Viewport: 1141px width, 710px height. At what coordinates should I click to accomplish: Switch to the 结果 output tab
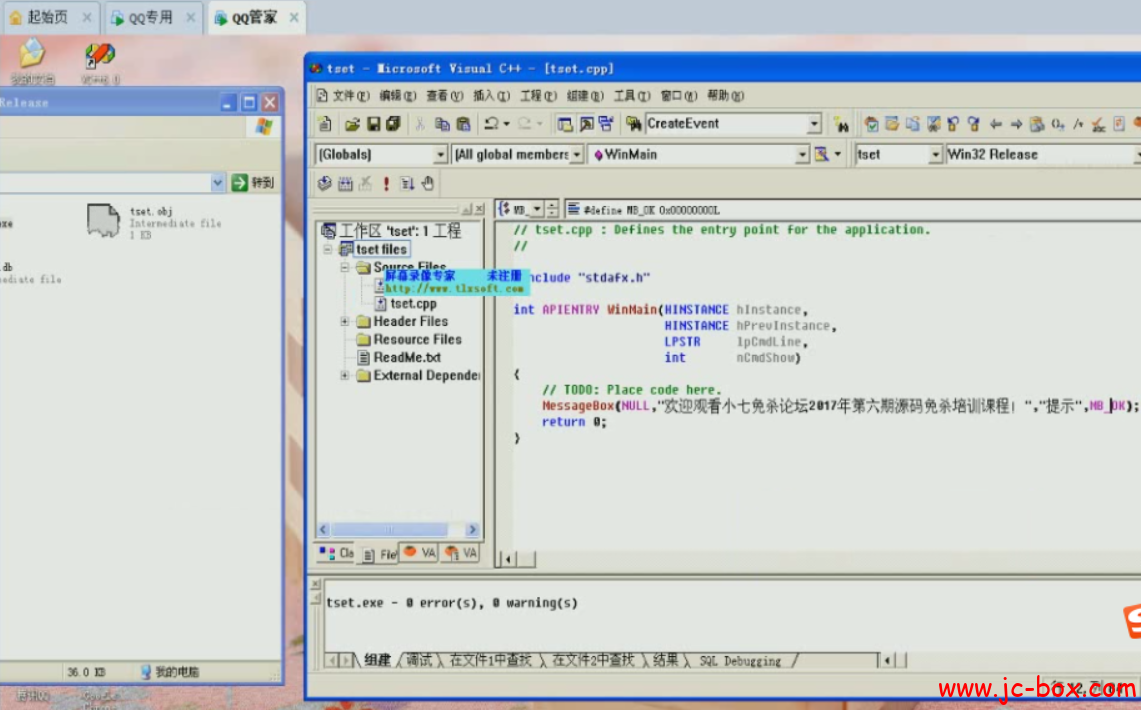pyautogui.click(x=665, y=661)
